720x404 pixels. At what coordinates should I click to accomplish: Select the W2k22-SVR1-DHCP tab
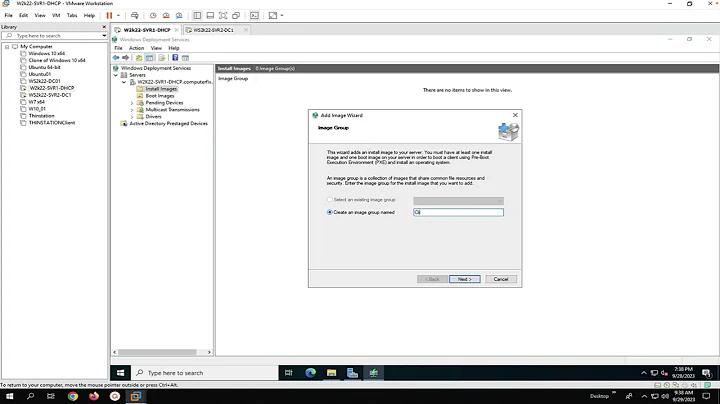[x=146, y=30]
